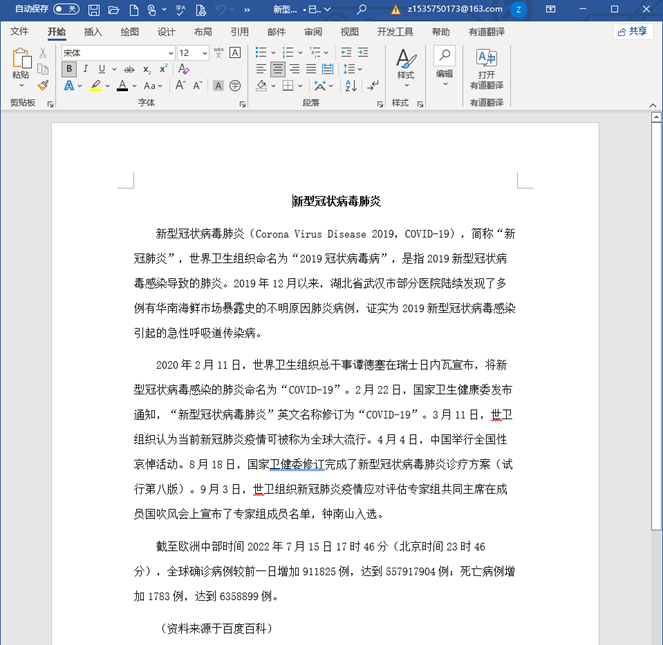Click the yellow text highlight color button

(x=96, y=86)
